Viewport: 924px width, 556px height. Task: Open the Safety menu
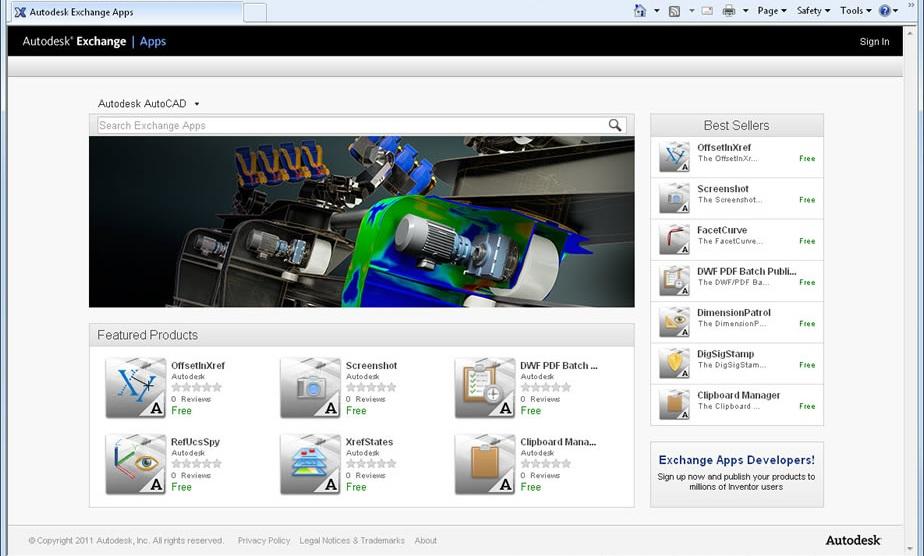click(813, 11)
